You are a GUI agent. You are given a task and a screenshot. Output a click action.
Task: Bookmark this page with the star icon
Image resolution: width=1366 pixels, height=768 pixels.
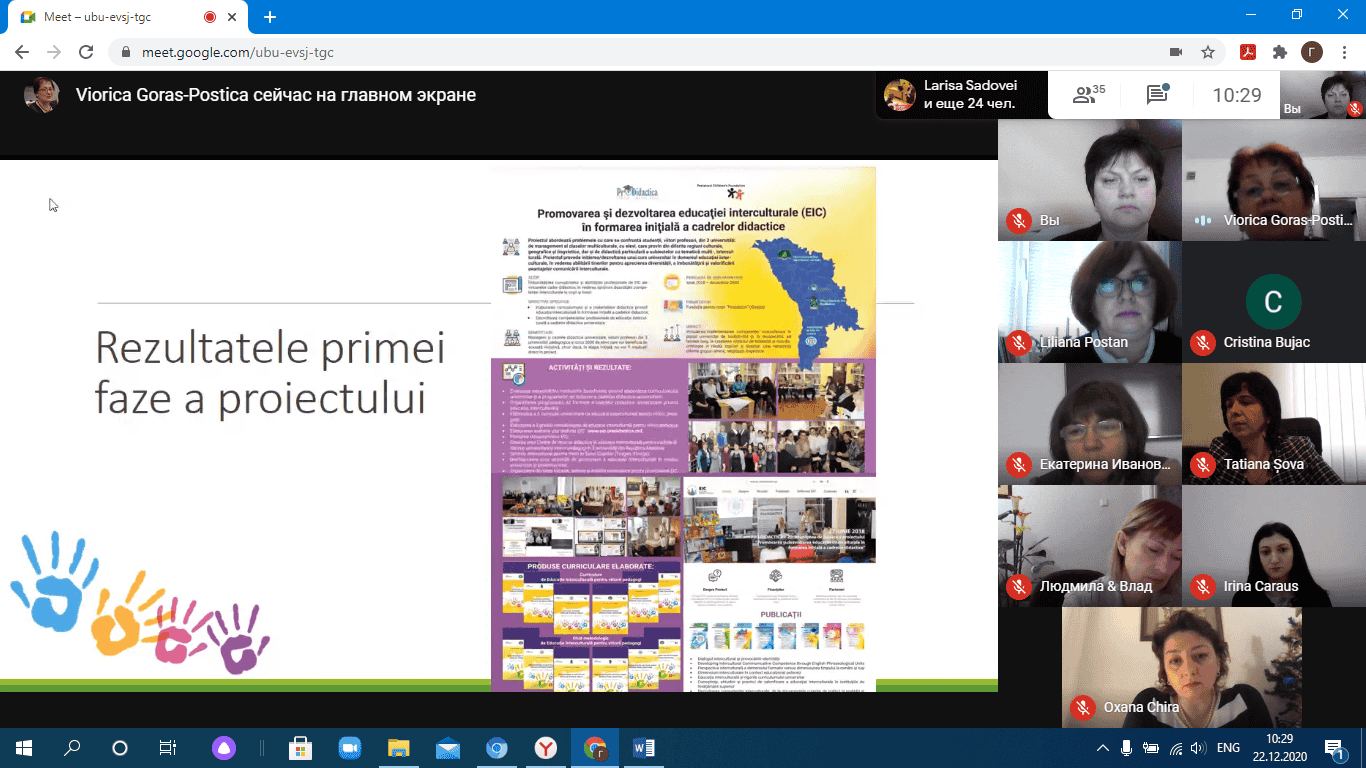click(1207, 52)
